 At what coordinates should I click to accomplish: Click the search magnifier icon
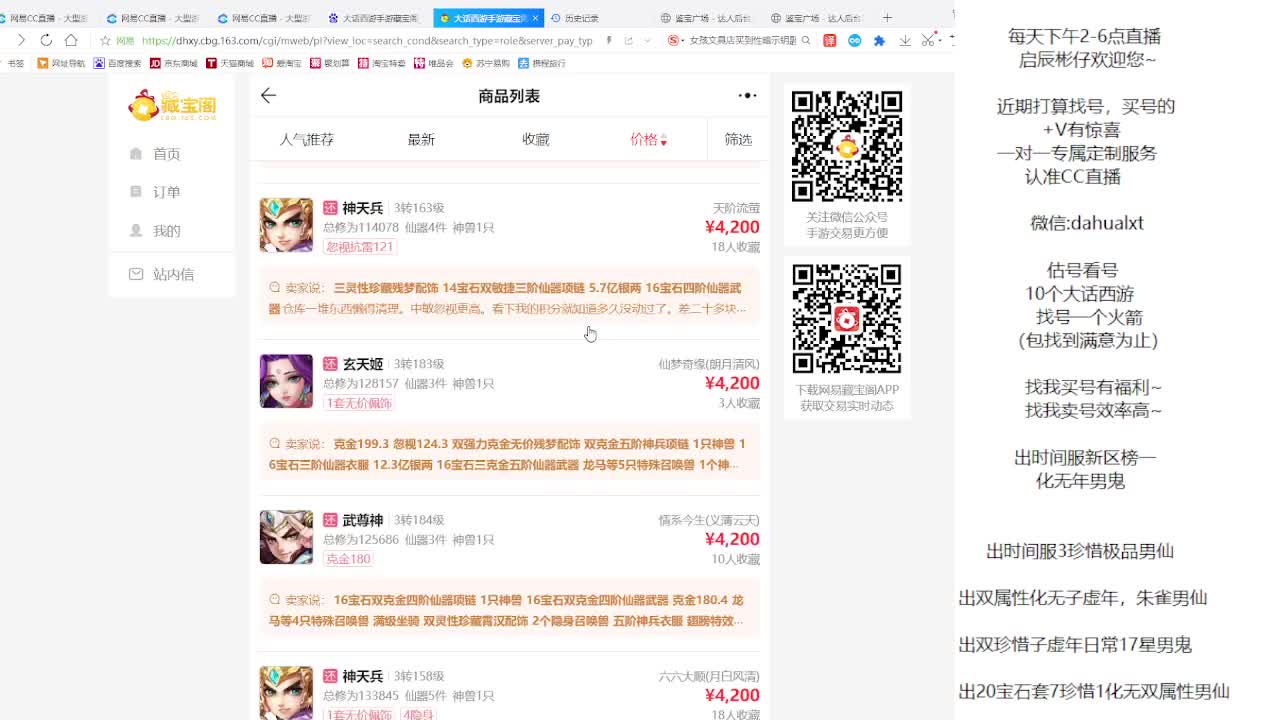[x=806, y=41]
